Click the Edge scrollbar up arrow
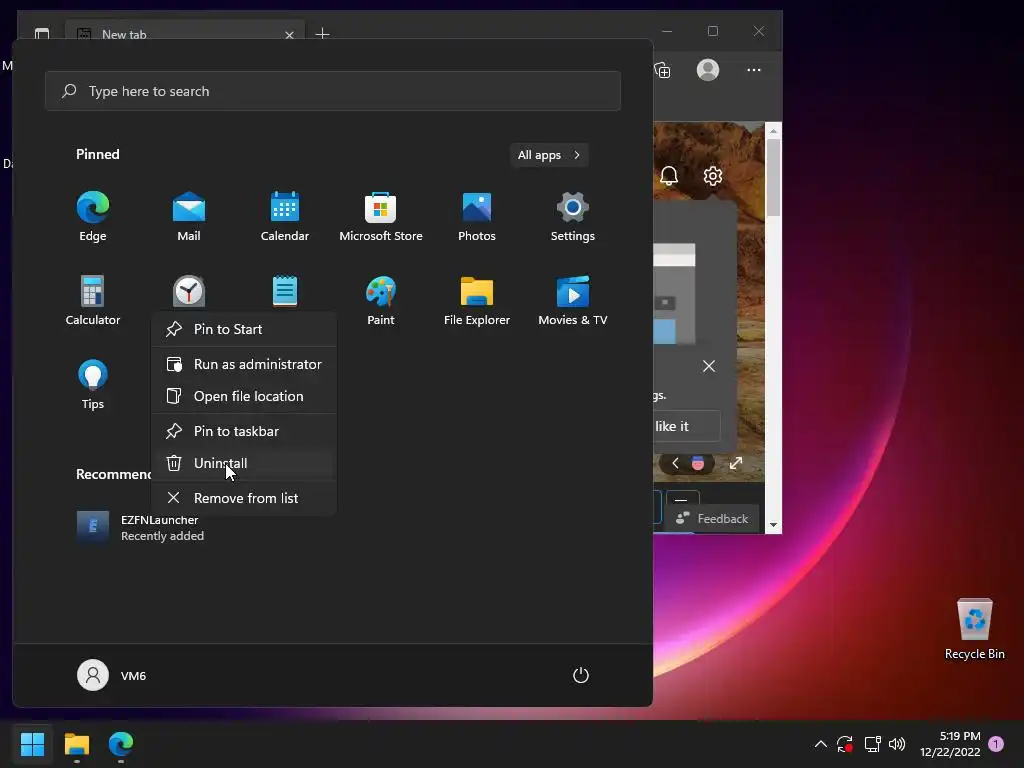Viewport: 1024px width, 768px height. pyautogui.click(x=773, y=131)
